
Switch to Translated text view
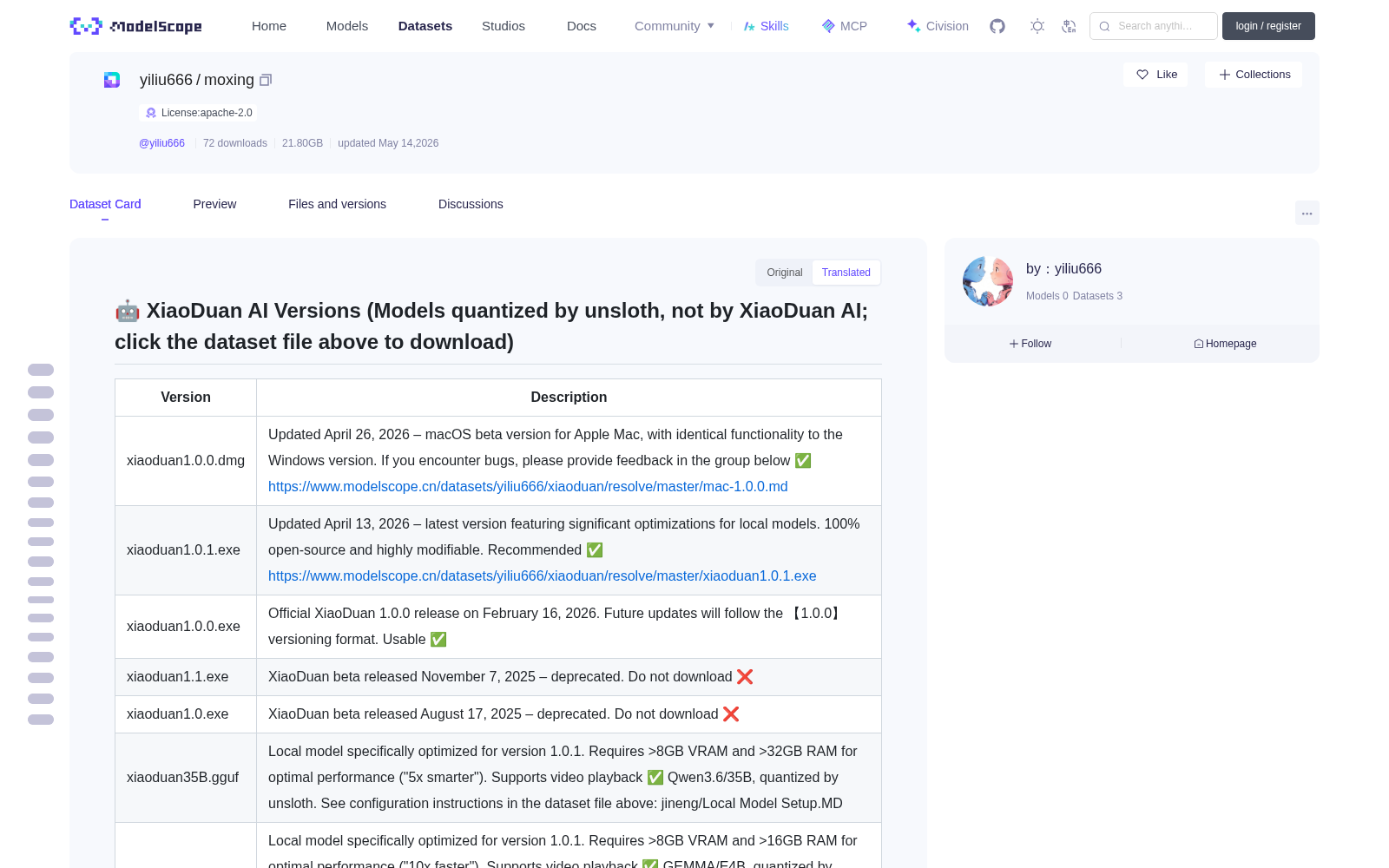pos(846,273)
